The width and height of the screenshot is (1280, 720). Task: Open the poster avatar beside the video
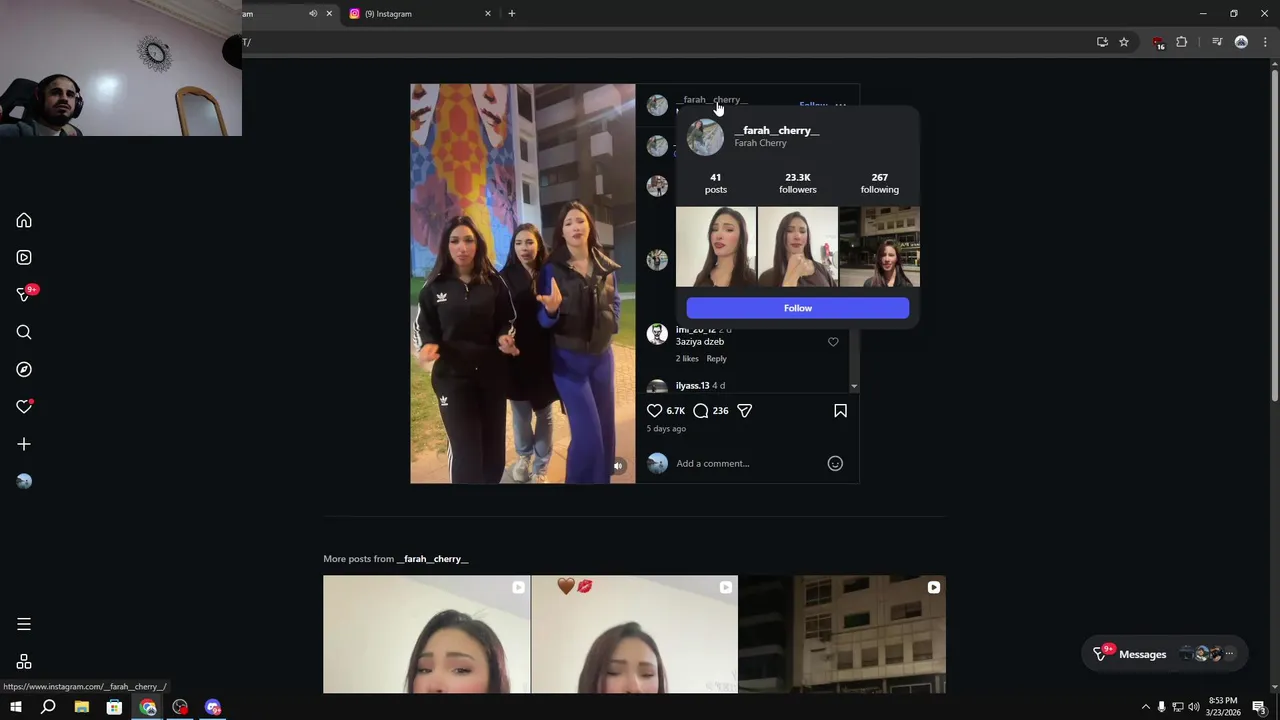[657, 105]
